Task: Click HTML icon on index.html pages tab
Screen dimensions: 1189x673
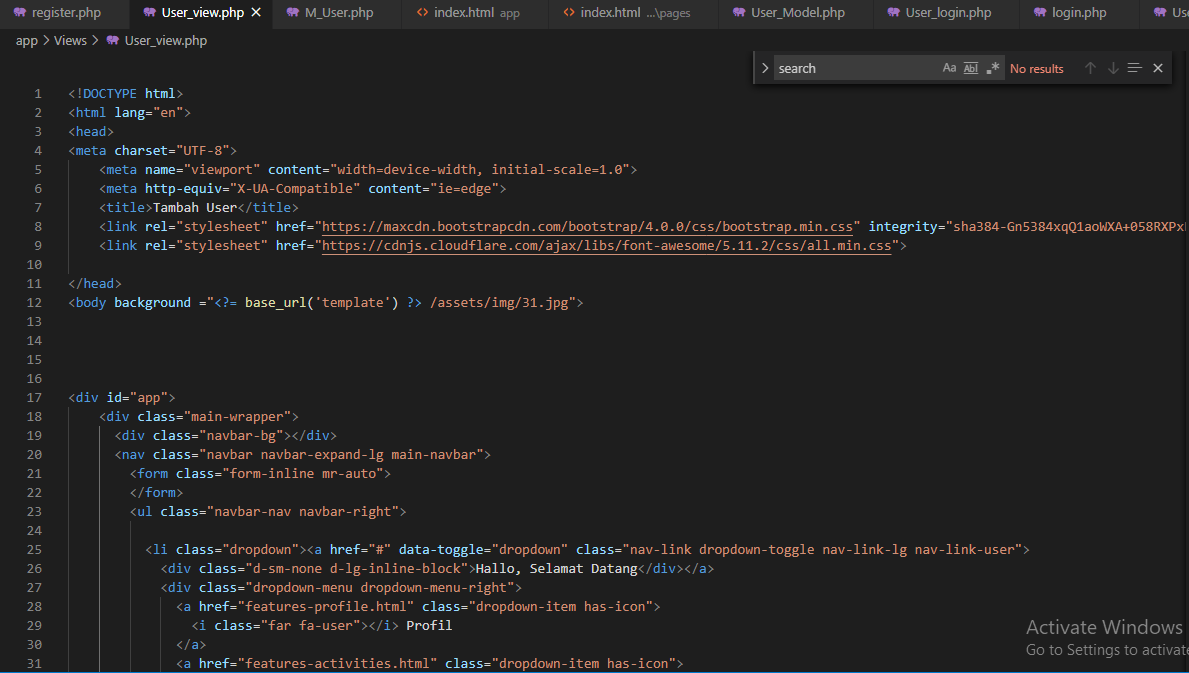Action: 569,13
